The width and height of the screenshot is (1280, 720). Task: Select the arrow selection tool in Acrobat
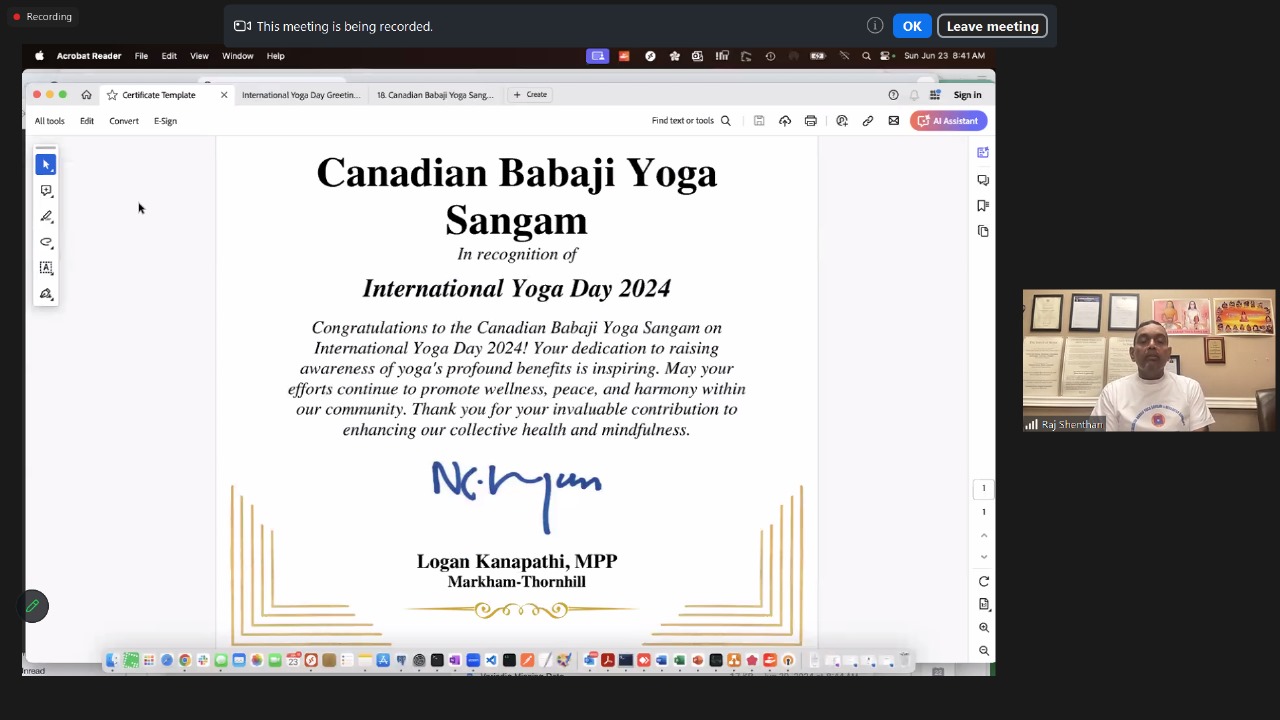click(46, 164)
